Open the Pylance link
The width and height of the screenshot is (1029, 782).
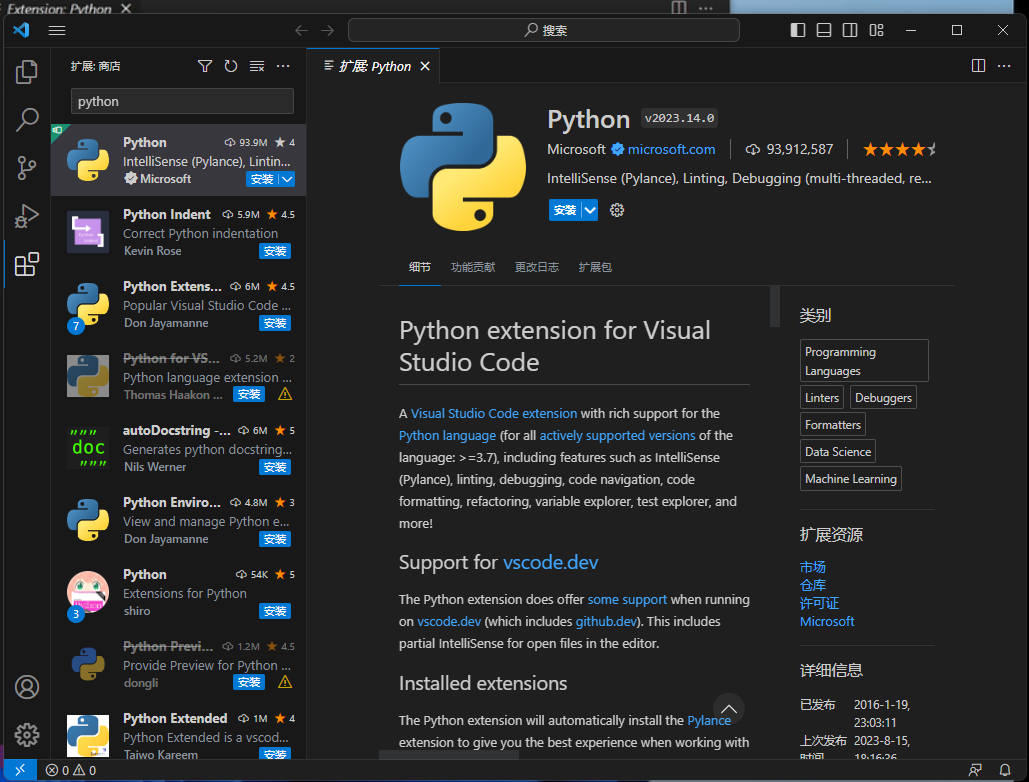click(709, 720)
